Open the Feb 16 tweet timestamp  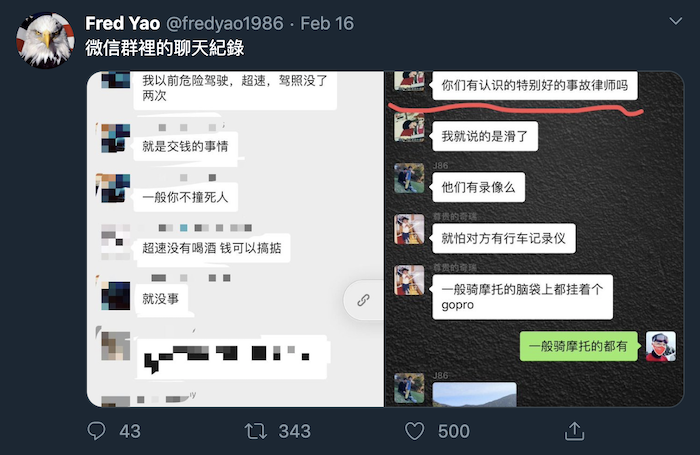point(327,23)
